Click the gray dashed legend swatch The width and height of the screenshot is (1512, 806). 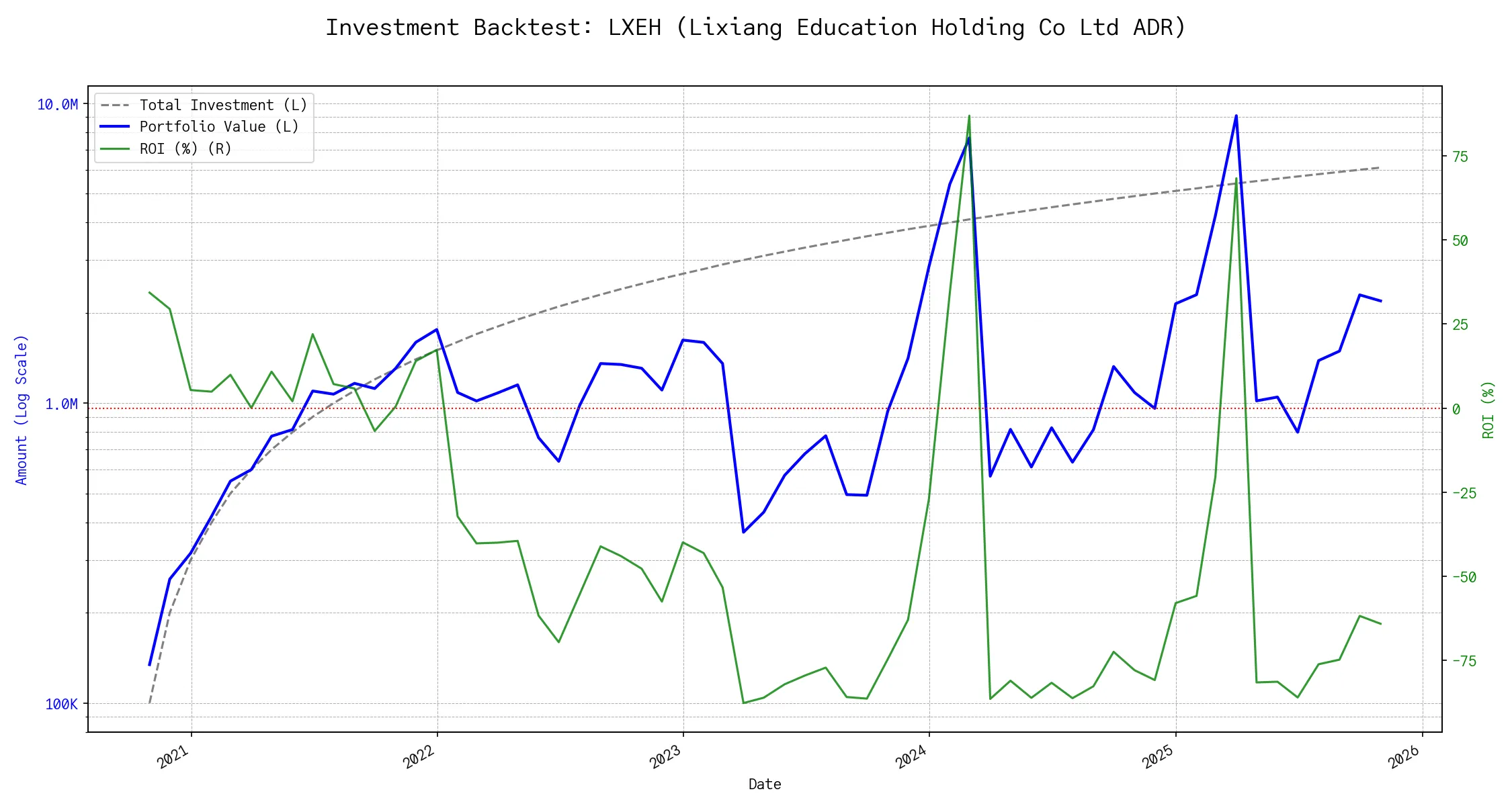115,105
